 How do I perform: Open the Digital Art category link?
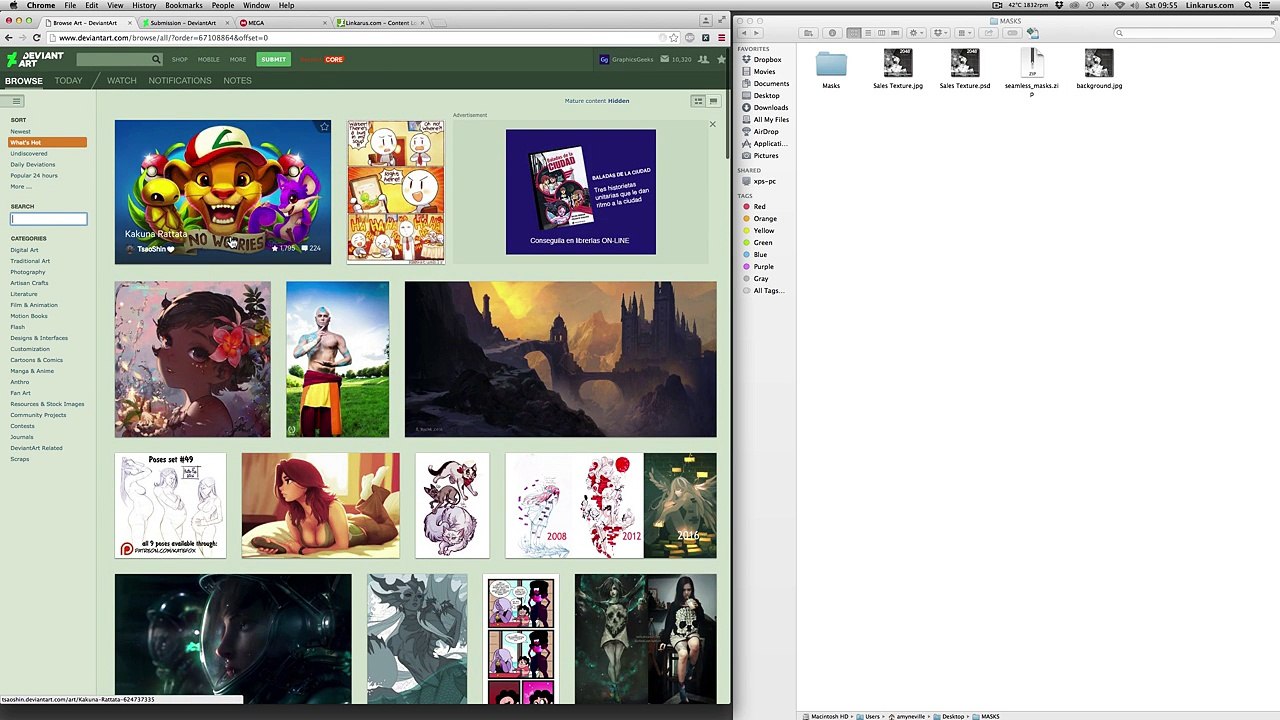click(24, 250)
